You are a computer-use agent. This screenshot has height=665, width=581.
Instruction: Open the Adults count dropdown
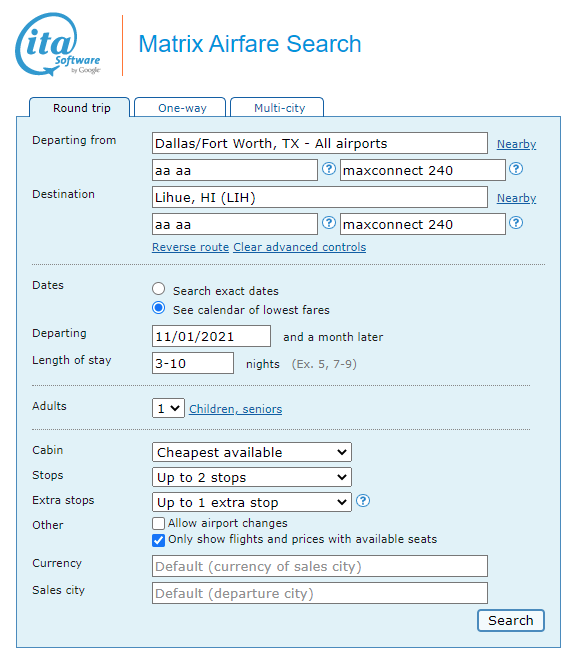point(168,408)
